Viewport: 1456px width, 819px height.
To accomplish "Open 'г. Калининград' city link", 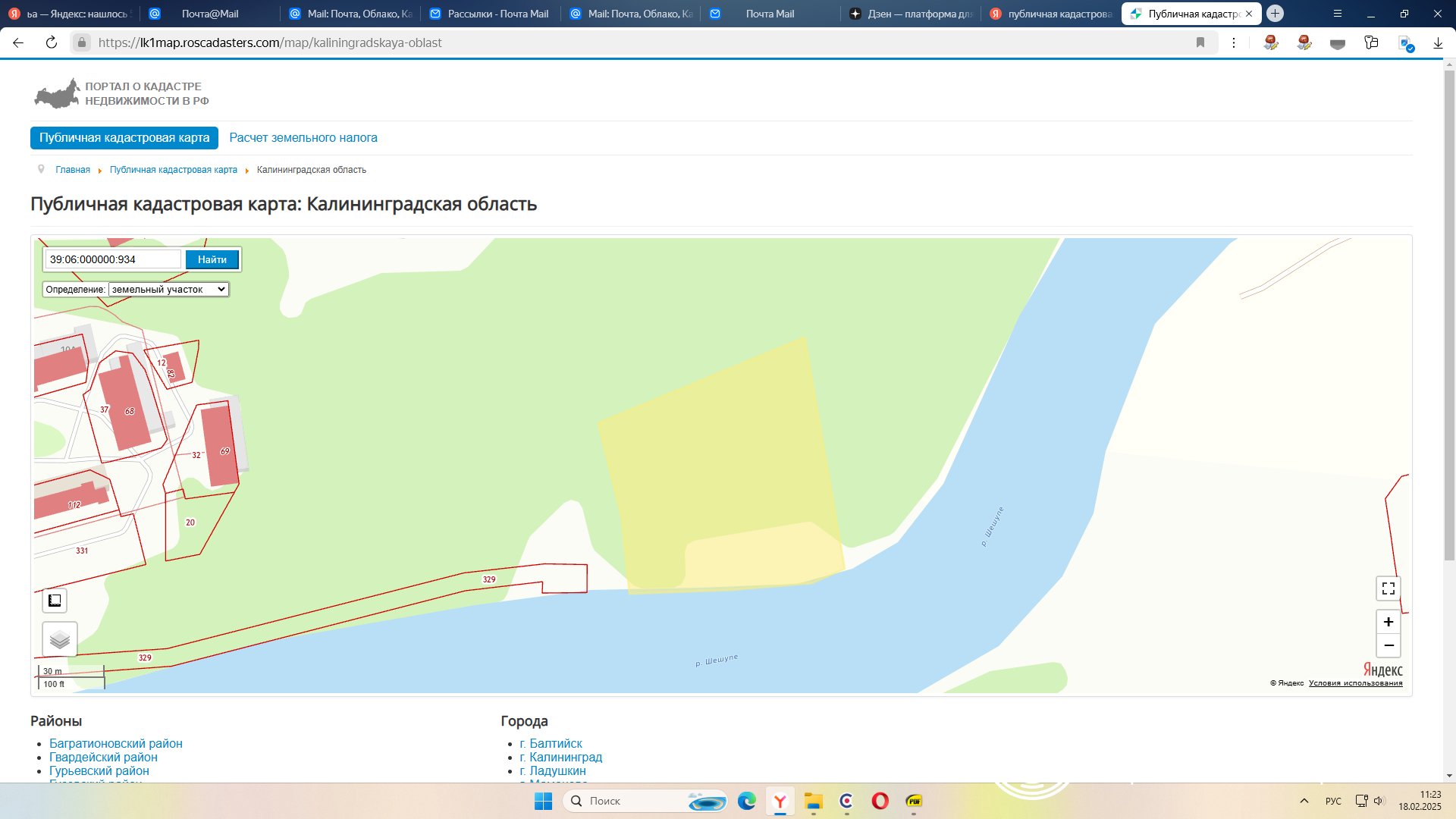I will [x=560, y=757].
